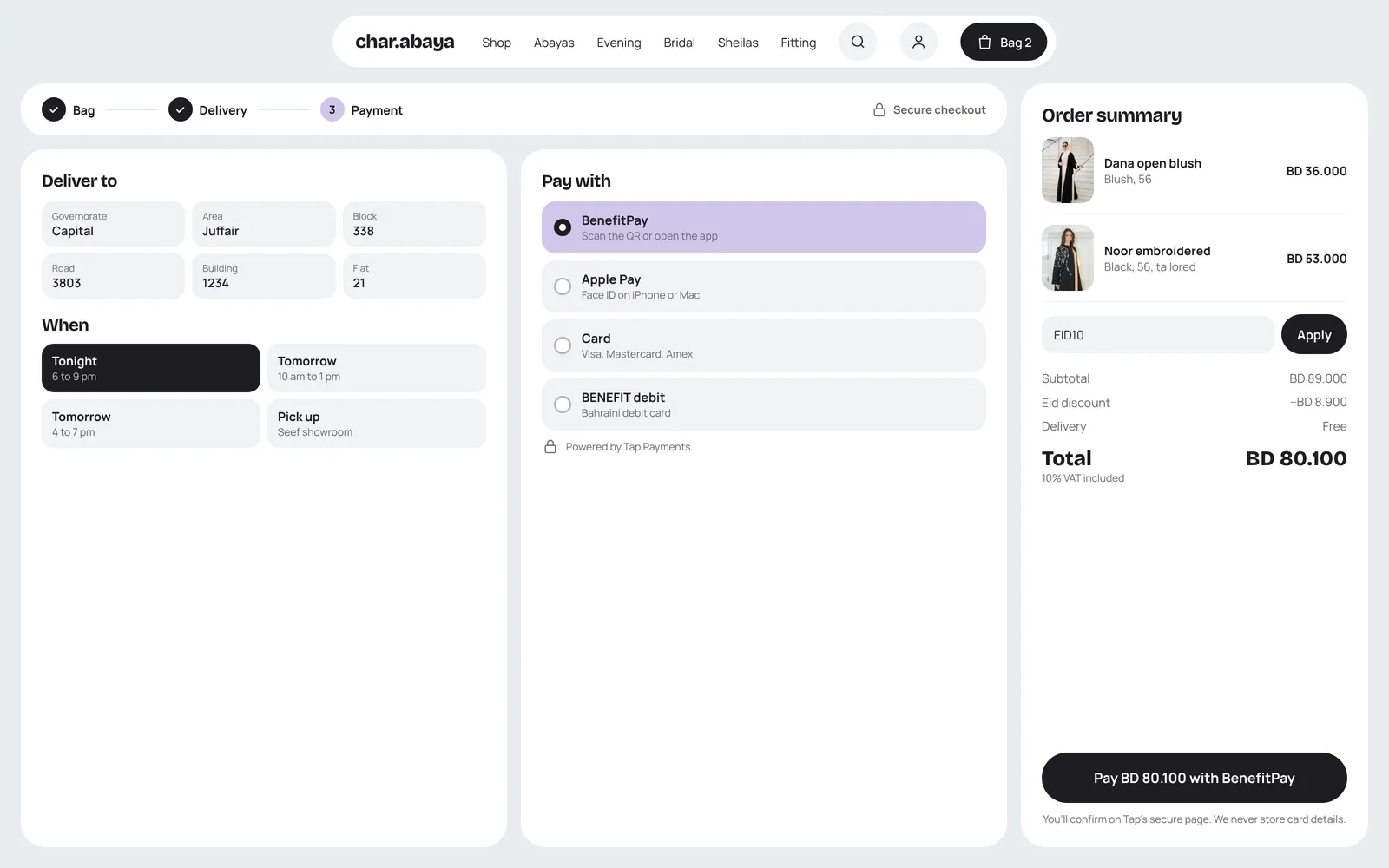Open Dana open blush product thumbnail
Screen dimensions: 1389x868
[x=1068, y=170]
